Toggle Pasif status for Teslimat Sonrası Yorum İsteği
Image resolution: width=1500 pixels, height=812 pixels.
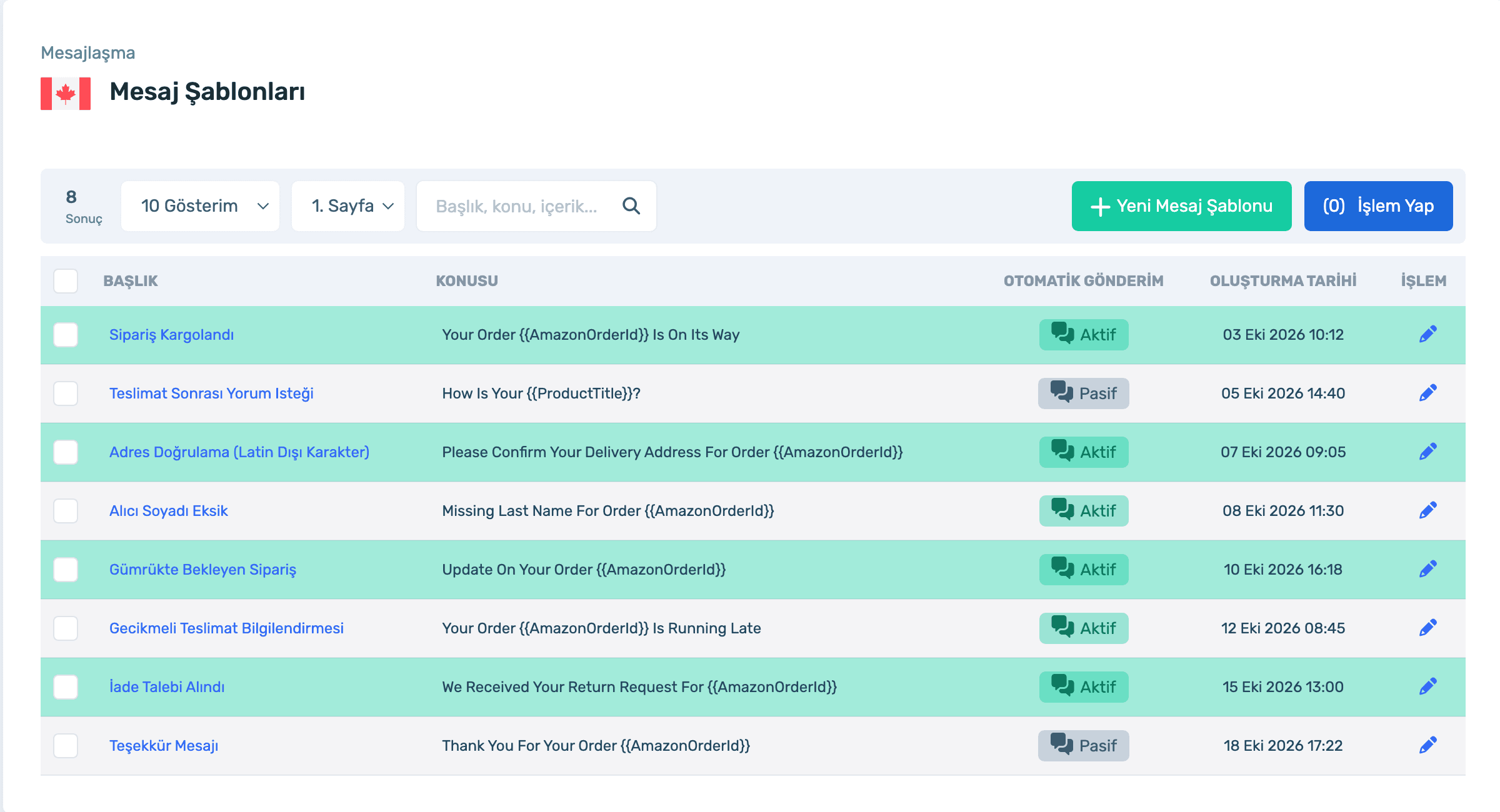(1084, 394)
